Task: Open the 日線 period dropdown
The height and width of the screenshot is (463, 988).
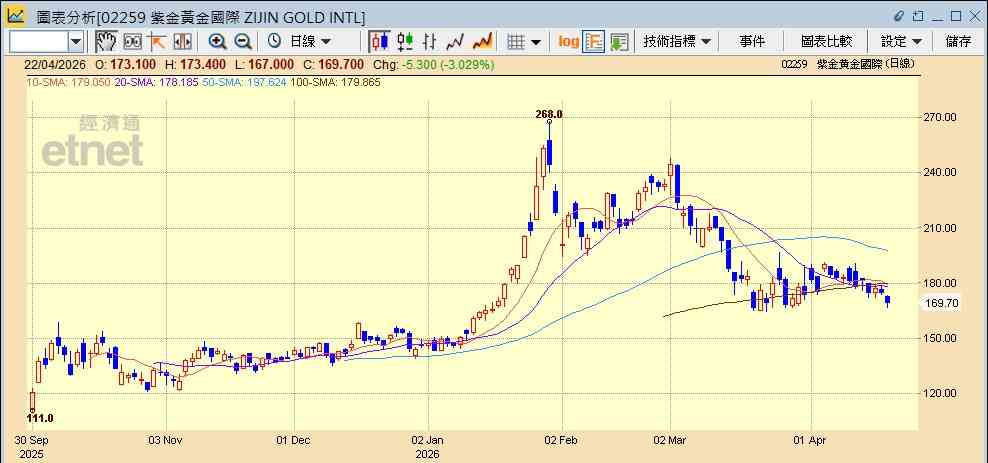Action: coord(309,42)
